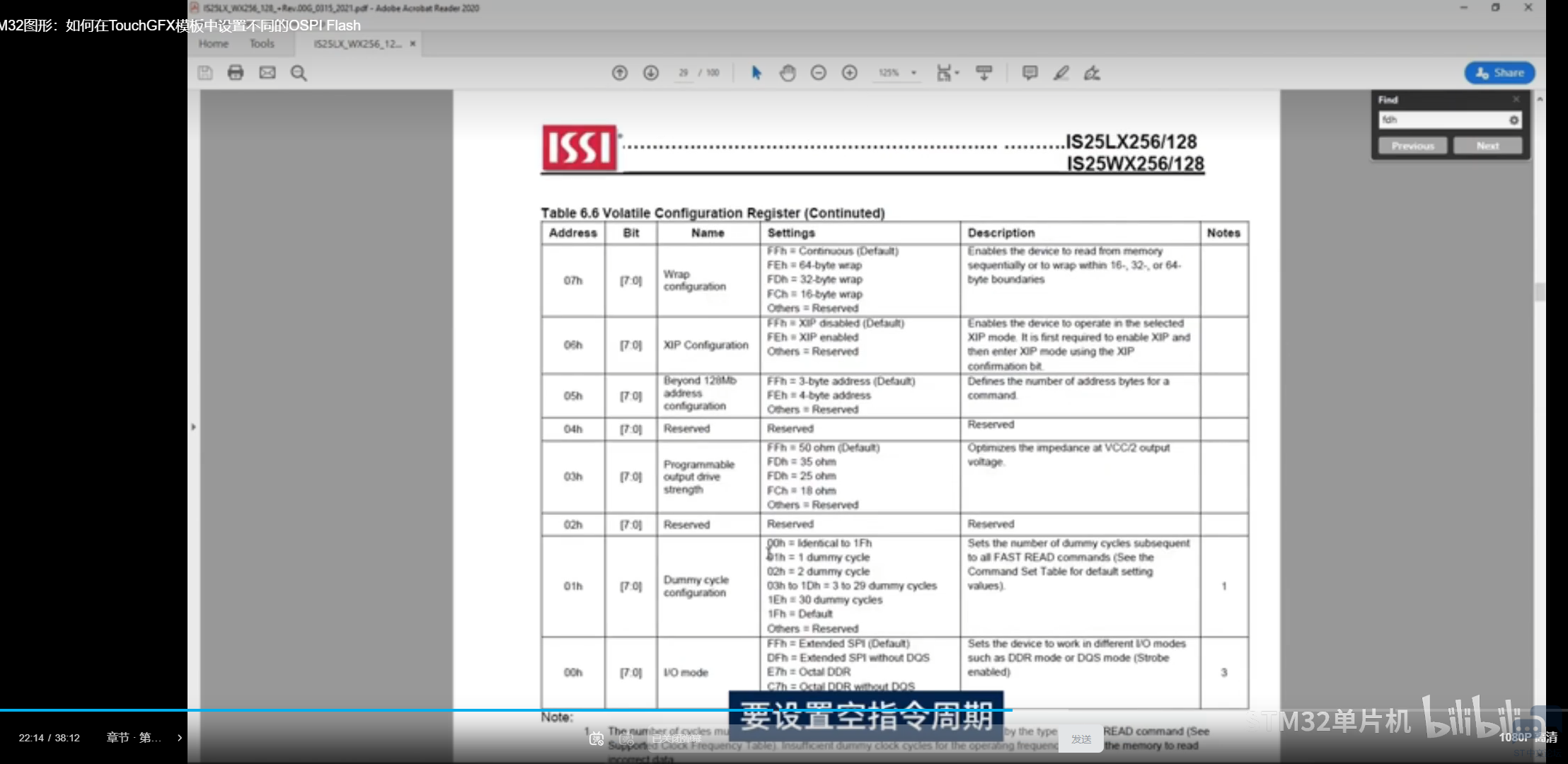Open the 章节 chapter label in player

(134, 738)
